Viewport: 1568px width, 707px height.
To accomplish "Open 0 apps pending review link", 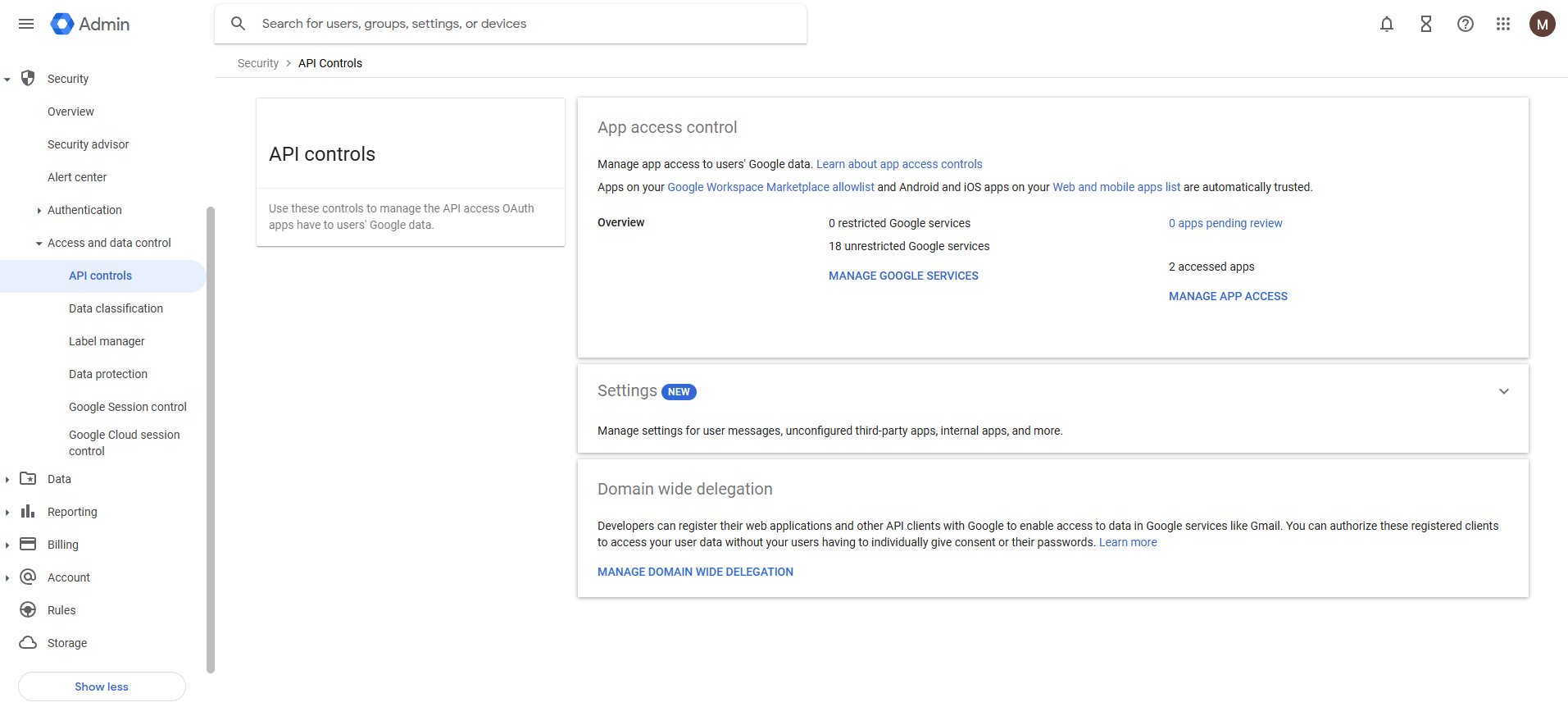I will pos(1225,223).
